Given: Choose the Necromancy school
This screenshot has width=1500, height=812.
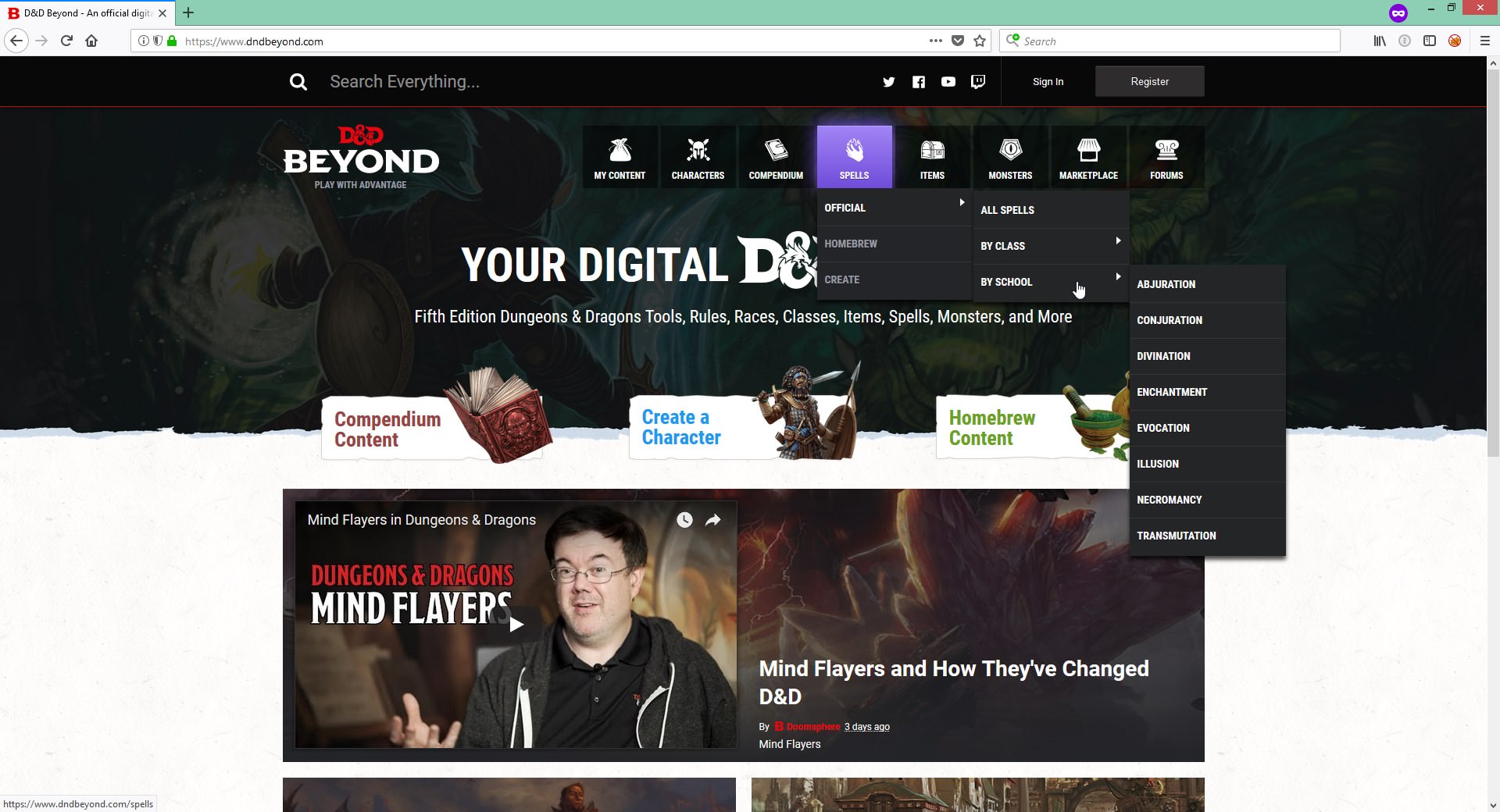Looking at the screenshot, I should [x=1207, y=500].
